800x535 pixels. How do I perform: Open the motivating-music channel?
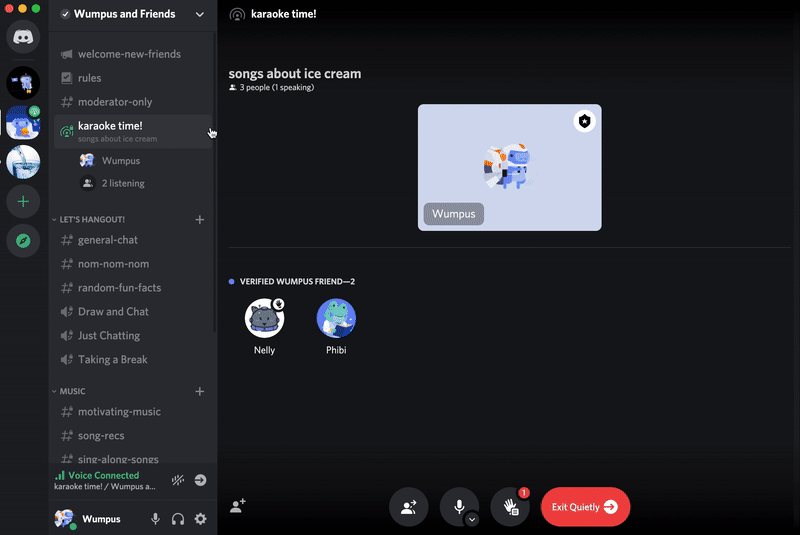(x=133, y=412)
